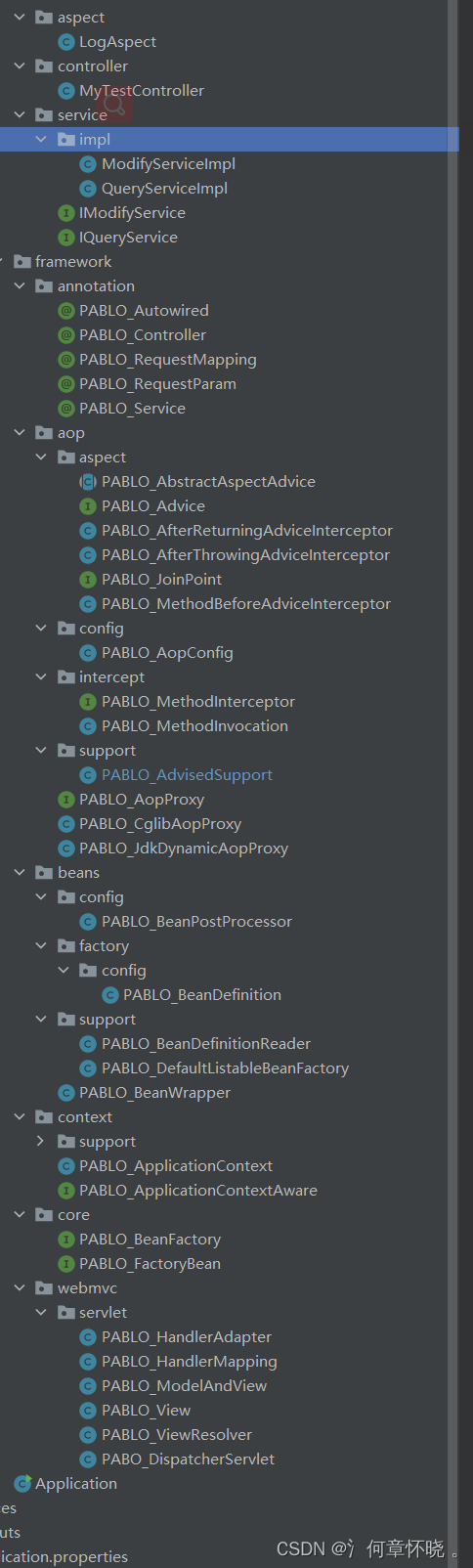Collapse the controller package
This screenshot has height=1568, width=473.
pyautogui.click(x=20, y=66)
